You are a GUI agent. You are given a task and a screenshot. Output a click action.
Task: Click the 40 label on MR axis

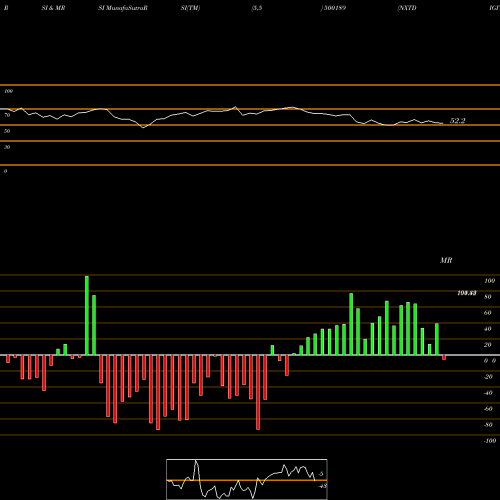(x=488, y=329)
